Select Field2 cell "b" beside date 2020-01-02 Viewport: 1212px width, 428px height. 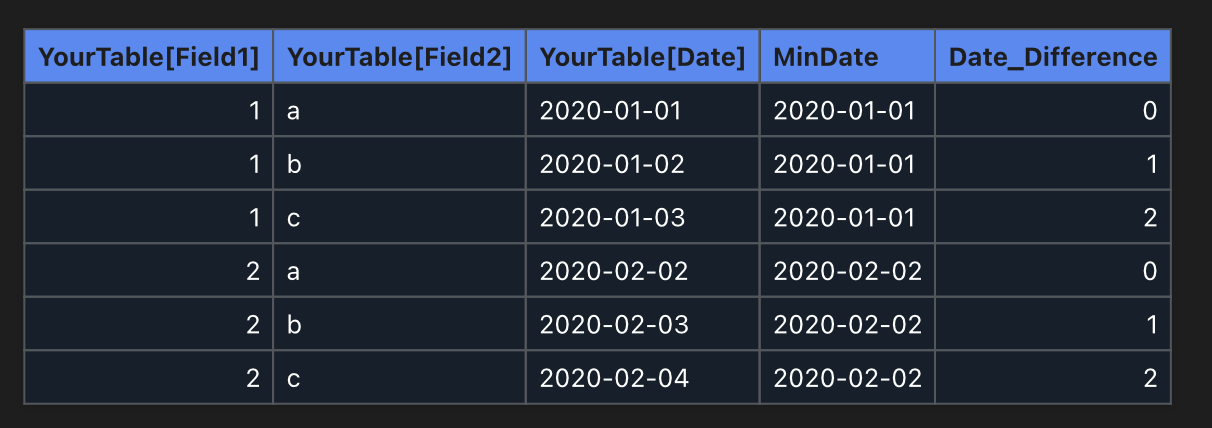click(293, 164)
